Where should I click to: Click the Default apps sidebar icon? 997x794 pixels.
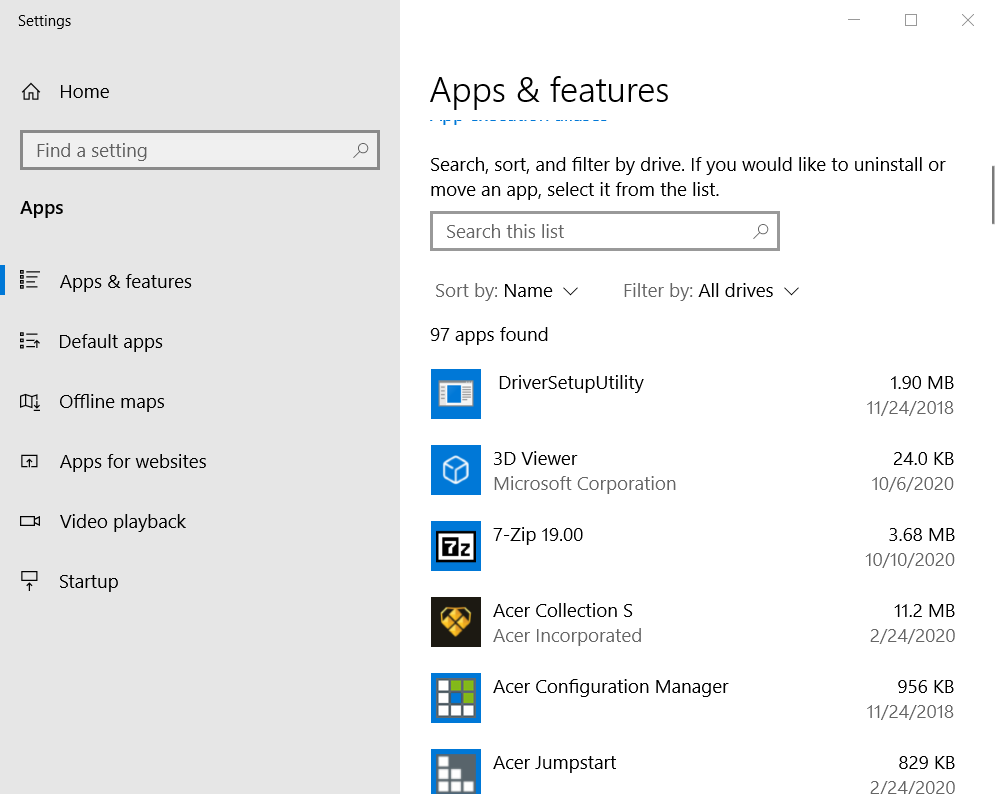point(29,341)
